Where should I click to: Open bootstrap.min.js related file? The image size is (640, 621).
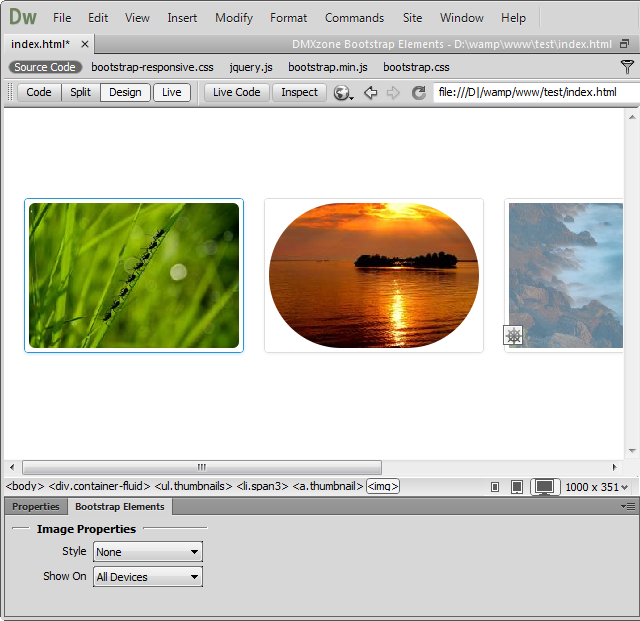[x=328, y=67]
